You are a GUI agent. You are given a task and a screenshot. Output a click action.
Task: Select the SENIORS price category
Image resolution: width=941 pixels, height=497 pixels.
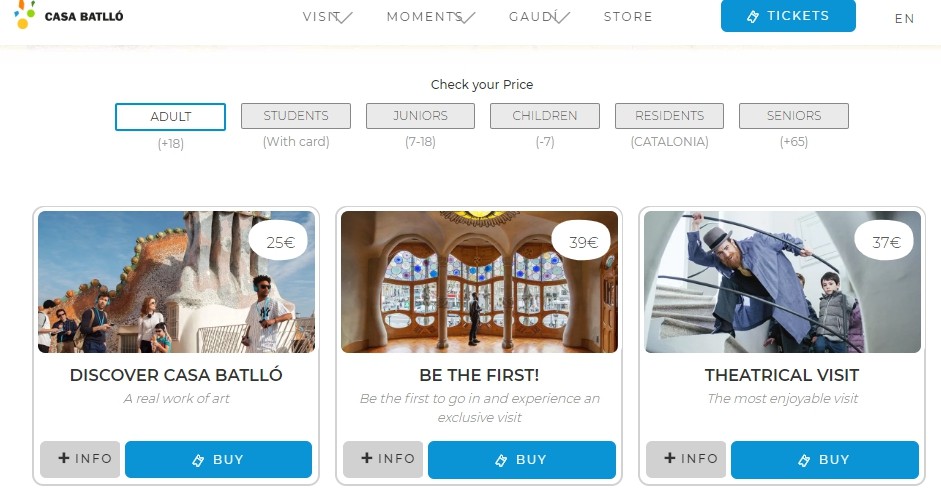click(x=793, y=116)
